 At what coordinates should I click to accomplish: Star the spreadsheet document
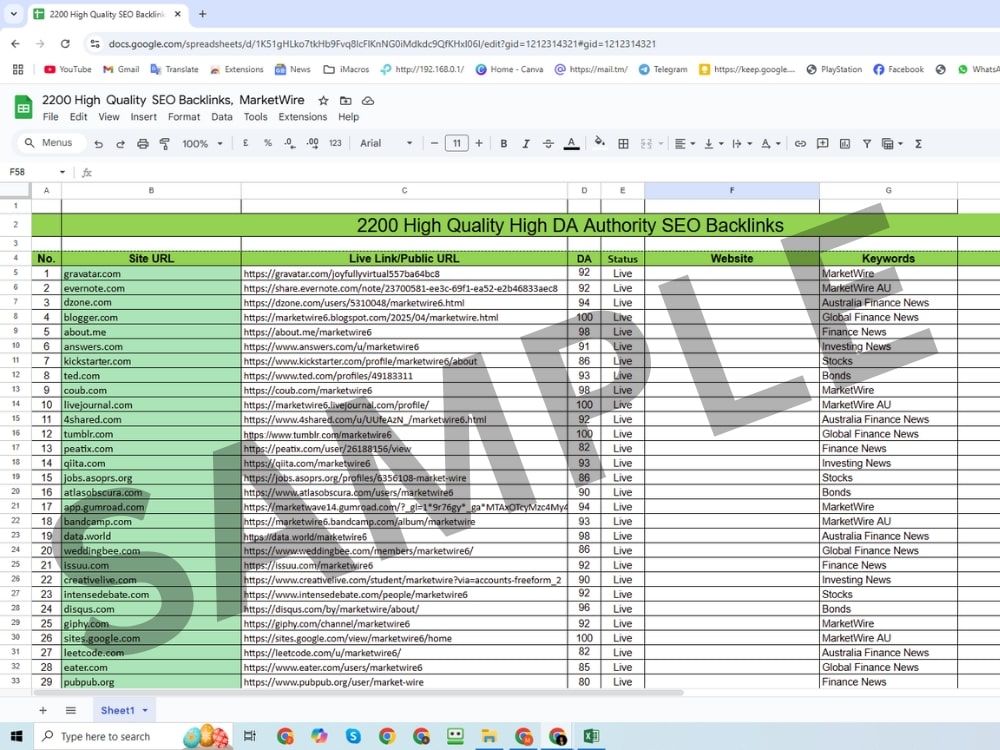[x=323, y=101]
